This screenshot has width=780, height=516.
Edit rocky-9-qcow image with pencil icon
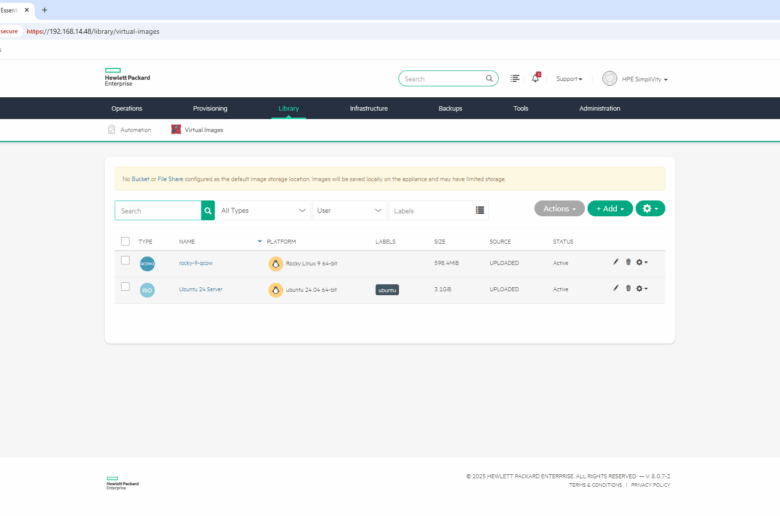pyautogui.click(x=616, y=262)
